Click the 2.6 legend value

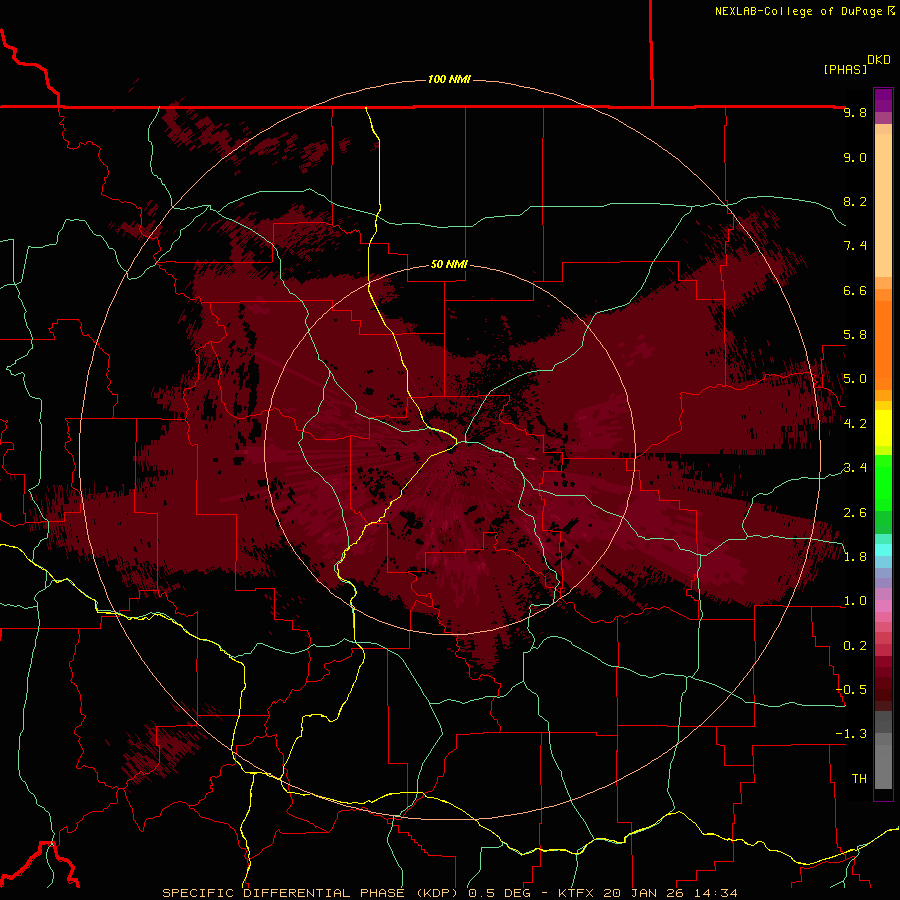[x=855, y=513]
